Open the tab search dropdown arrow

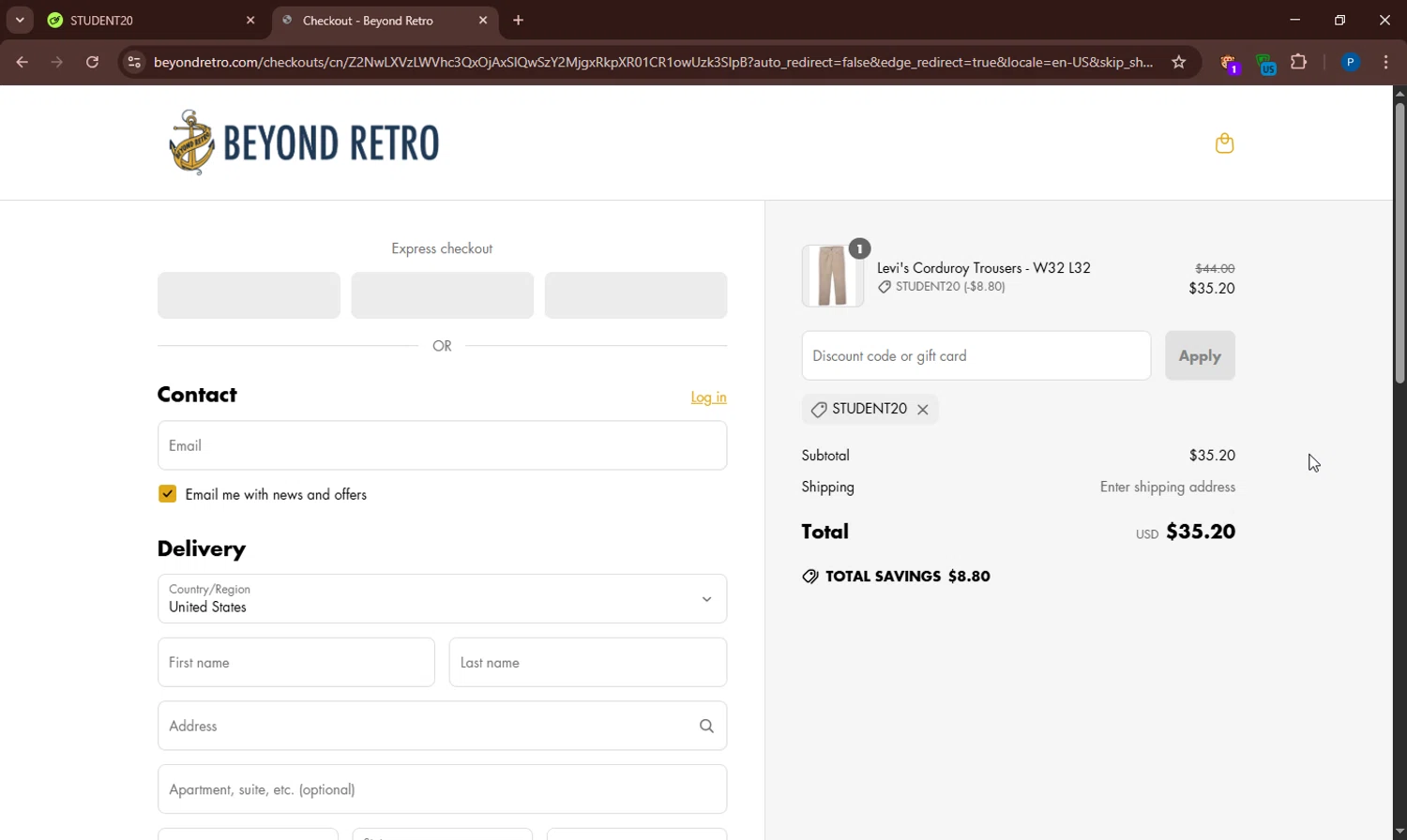coord(20,20)
